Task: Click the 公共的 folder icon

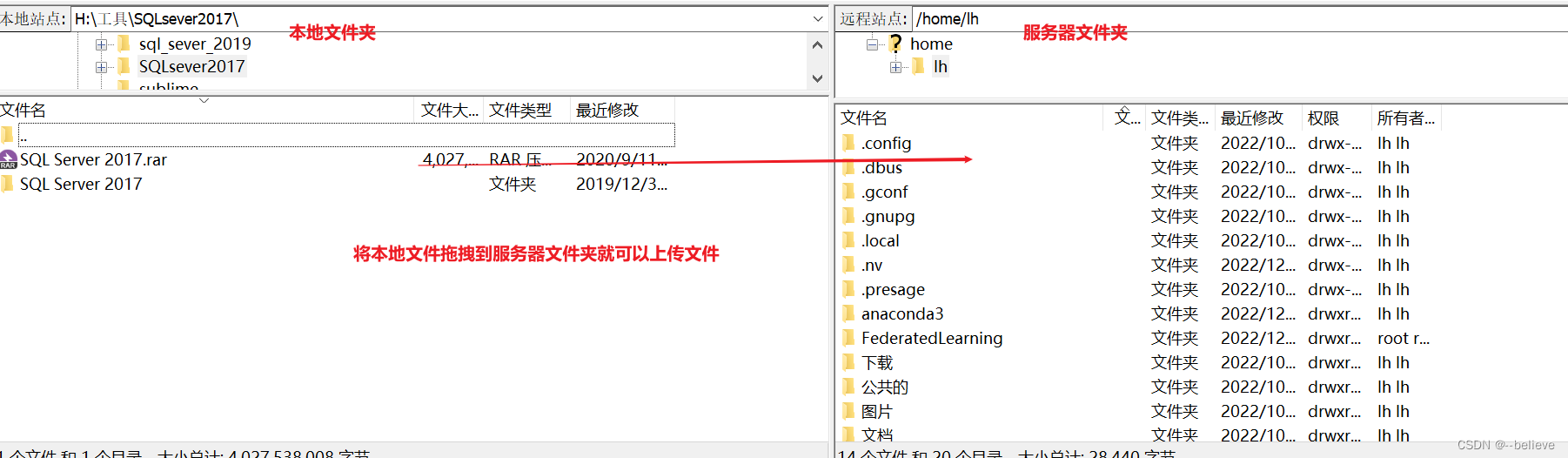Action: point(848,387)
